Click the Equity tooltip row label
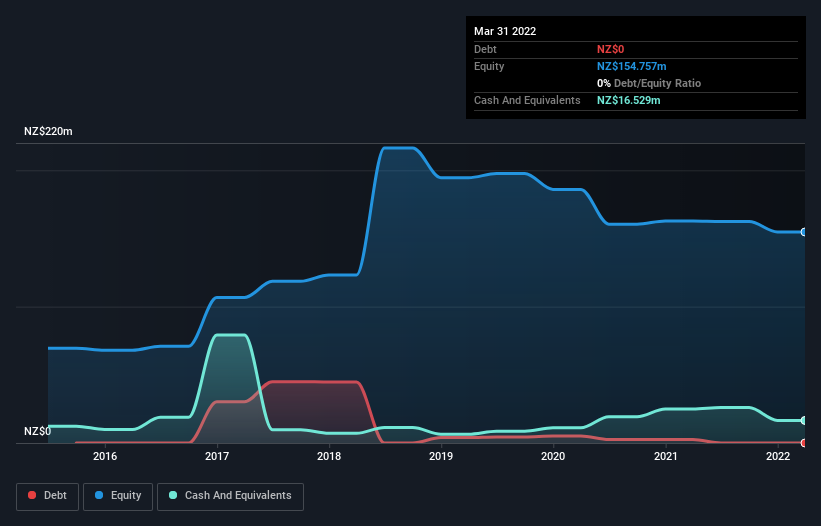 [489, 66]
